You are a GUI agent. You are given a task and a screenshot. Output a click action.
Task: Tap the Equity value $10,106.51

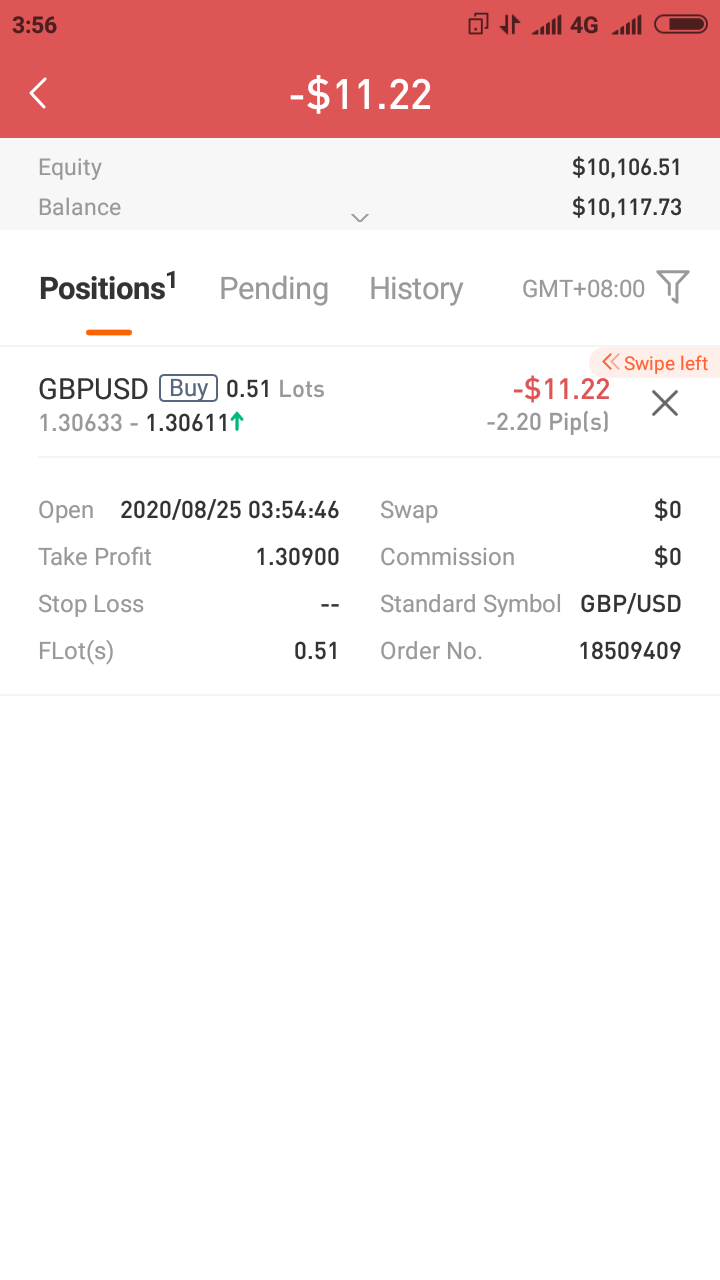pos(626,167)
